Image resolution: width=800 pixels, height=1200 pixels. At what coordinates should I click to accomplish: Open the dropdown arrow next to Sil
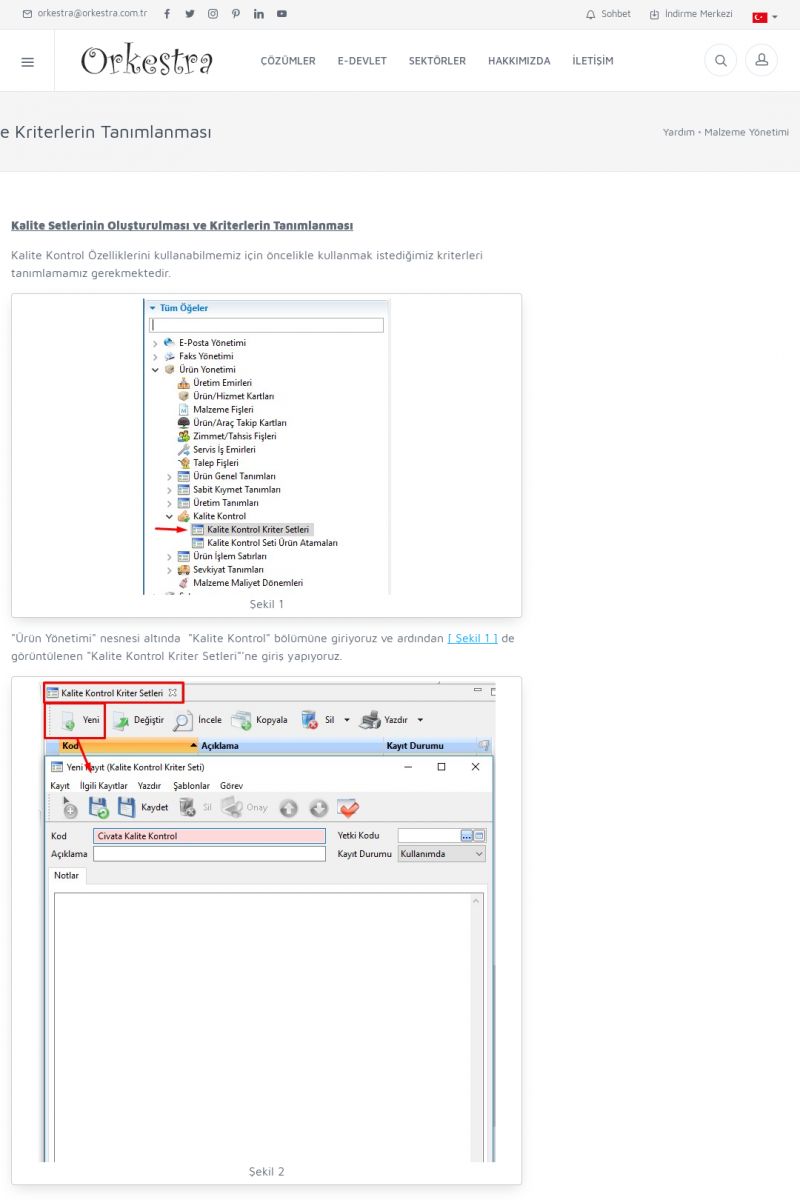click(346, 720)
